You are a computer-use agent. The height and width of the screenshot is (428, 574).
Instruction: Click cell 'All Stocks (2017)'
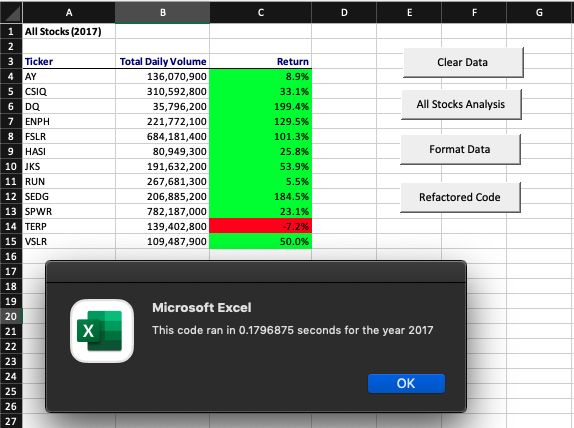(69, 31)
